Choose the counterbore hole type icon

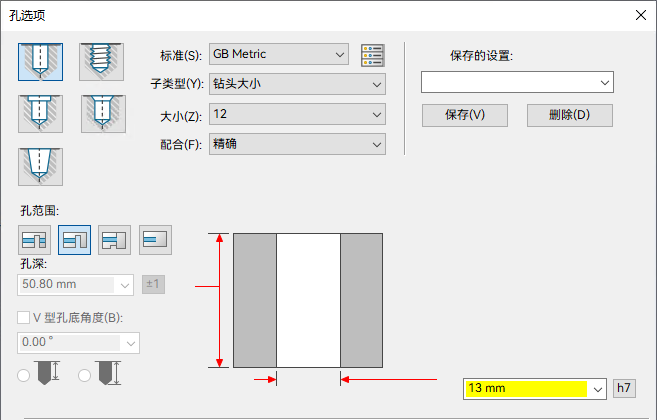[40, 114]
